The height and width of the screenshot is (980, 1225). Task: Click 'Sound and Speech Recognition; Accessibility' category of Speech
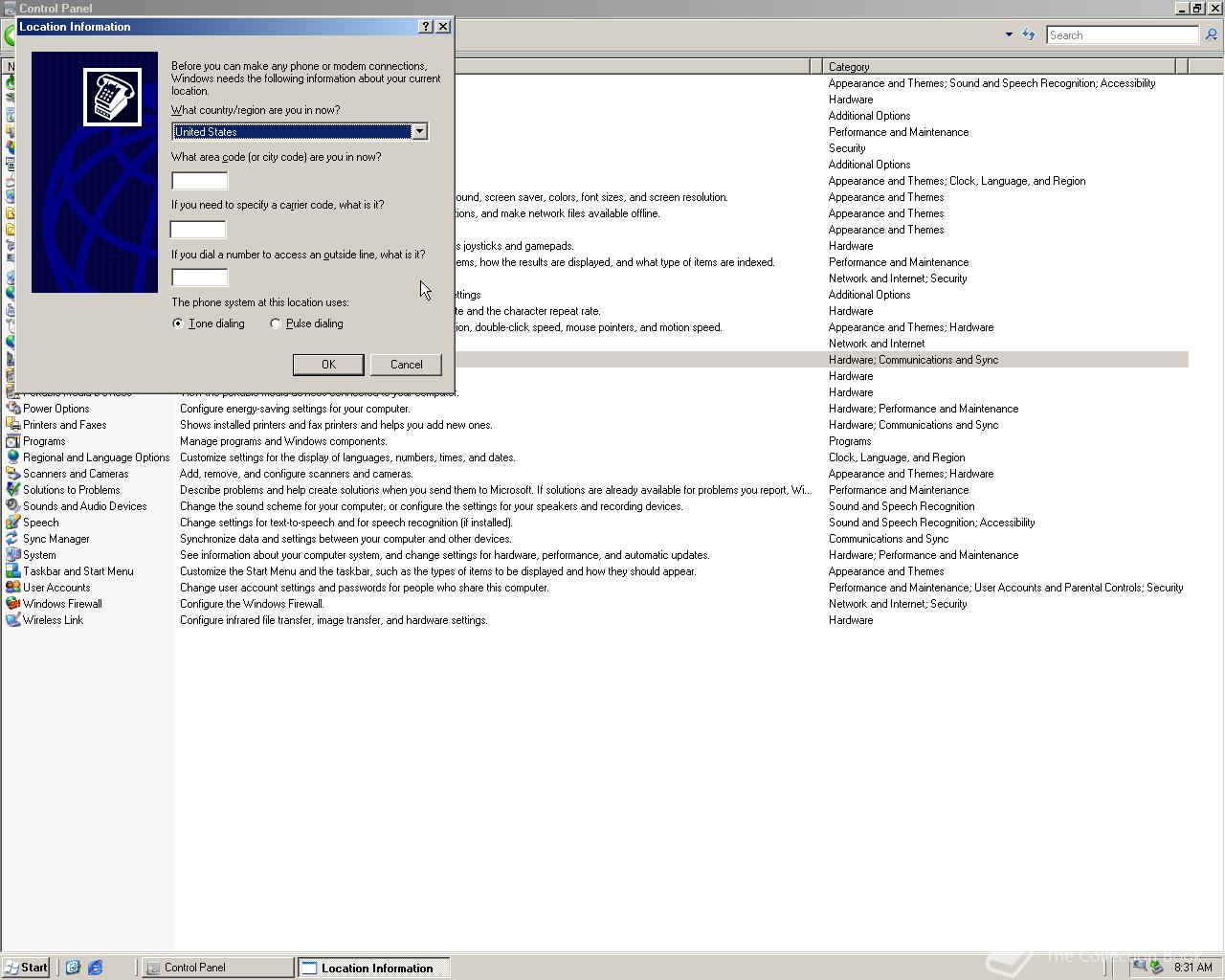tap(931, 523)
